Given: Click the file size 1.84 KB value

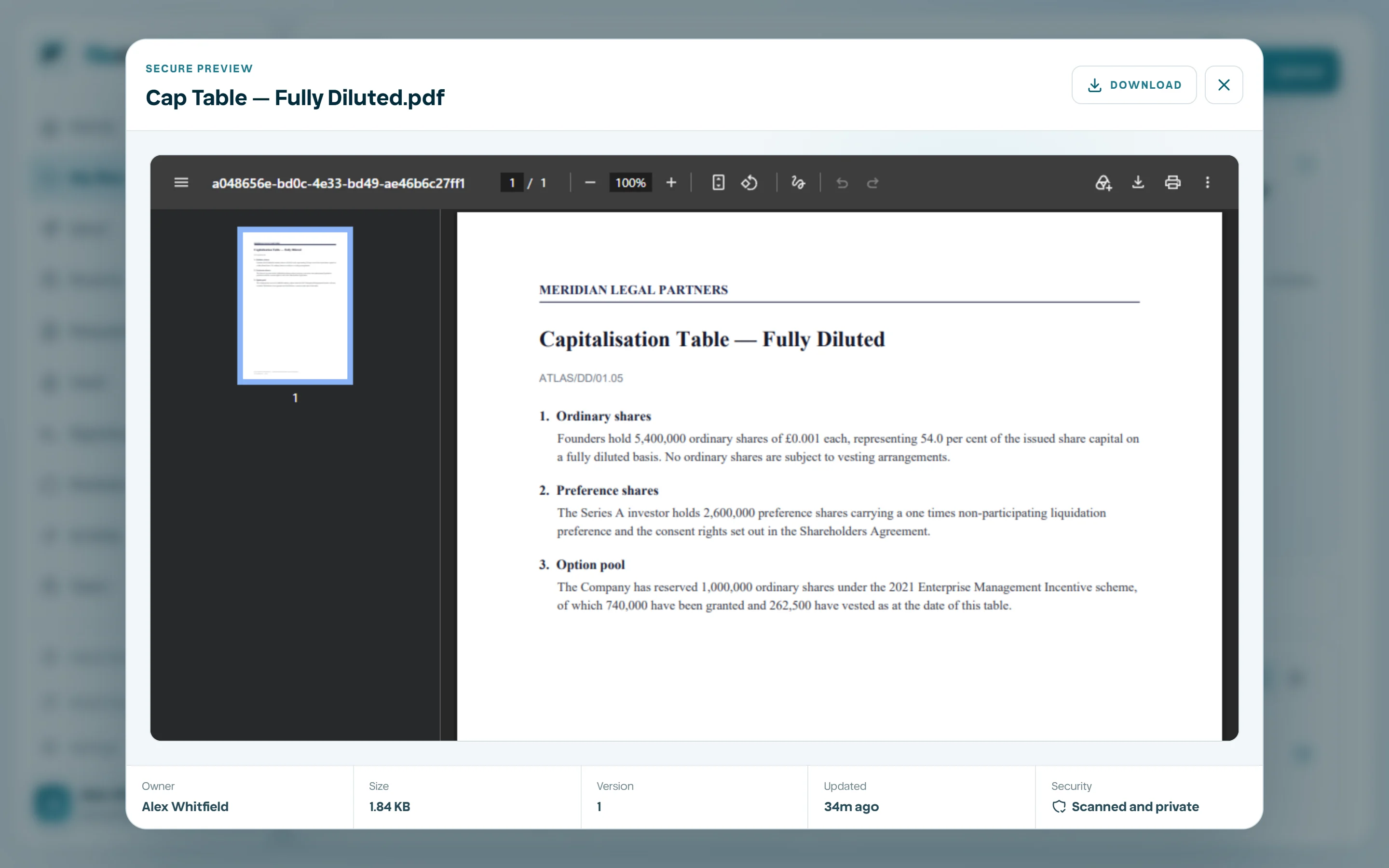Looking at the screenshot, I should click(x=389, y=807).
